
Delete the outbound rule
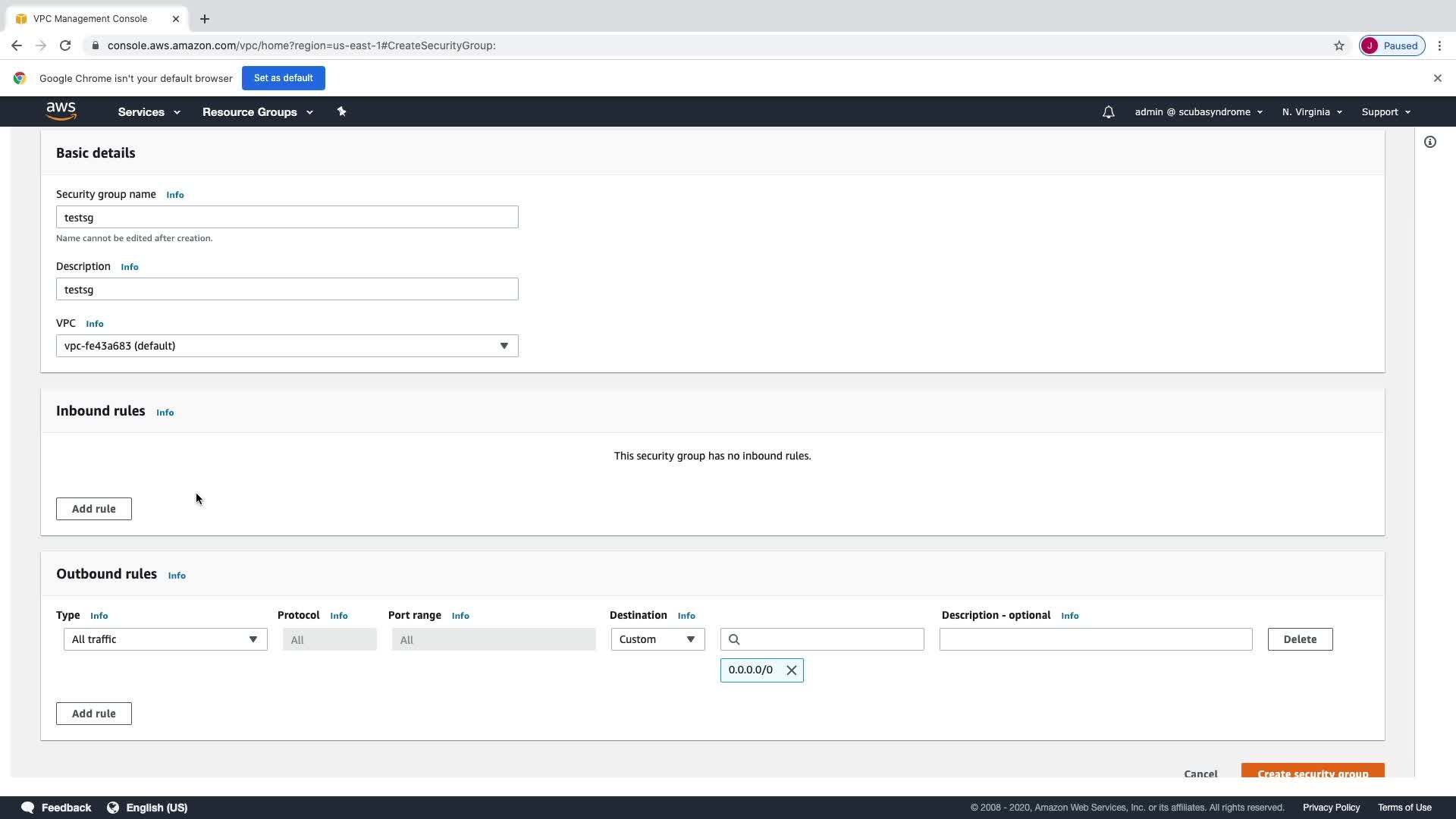[1299, 639]
